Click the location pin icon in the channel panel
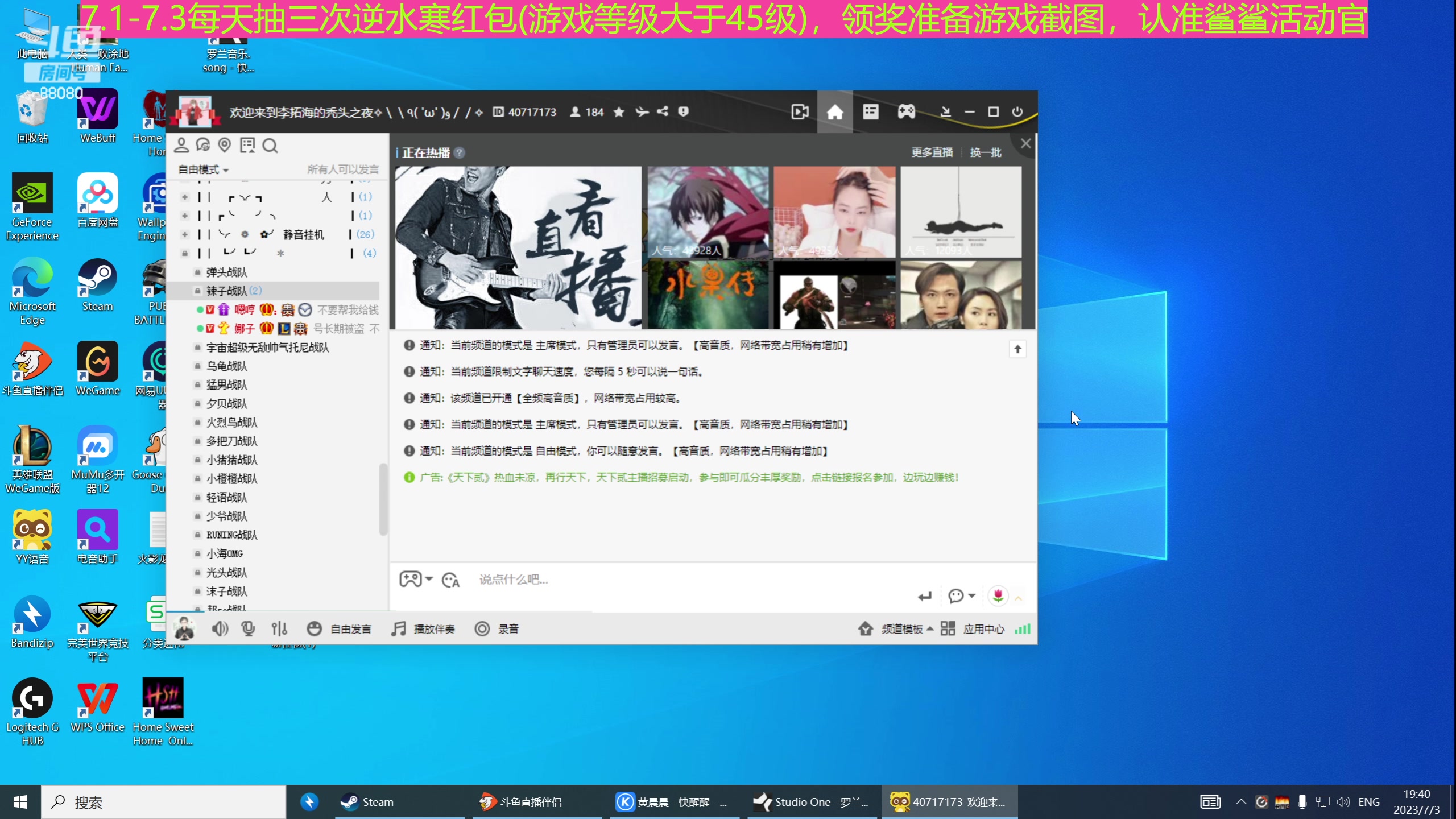 [225, 145]
